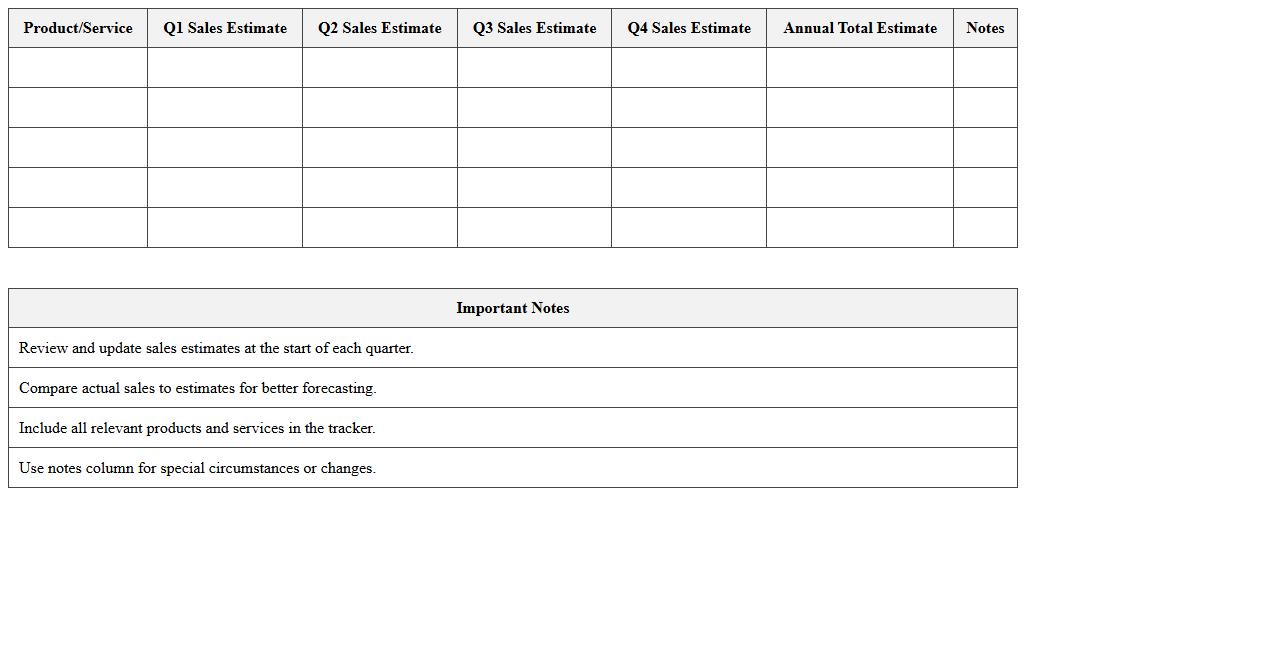Click the Annual Total Estimate header
The image size is (1278, 650).
tap(860, 28)
